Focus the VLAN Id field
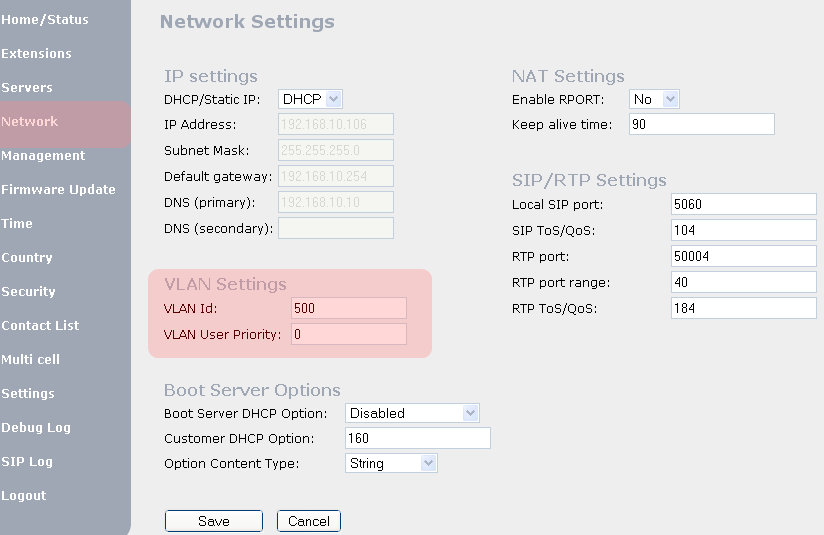This screenshot has height=535, width=824. coord(349,308)
